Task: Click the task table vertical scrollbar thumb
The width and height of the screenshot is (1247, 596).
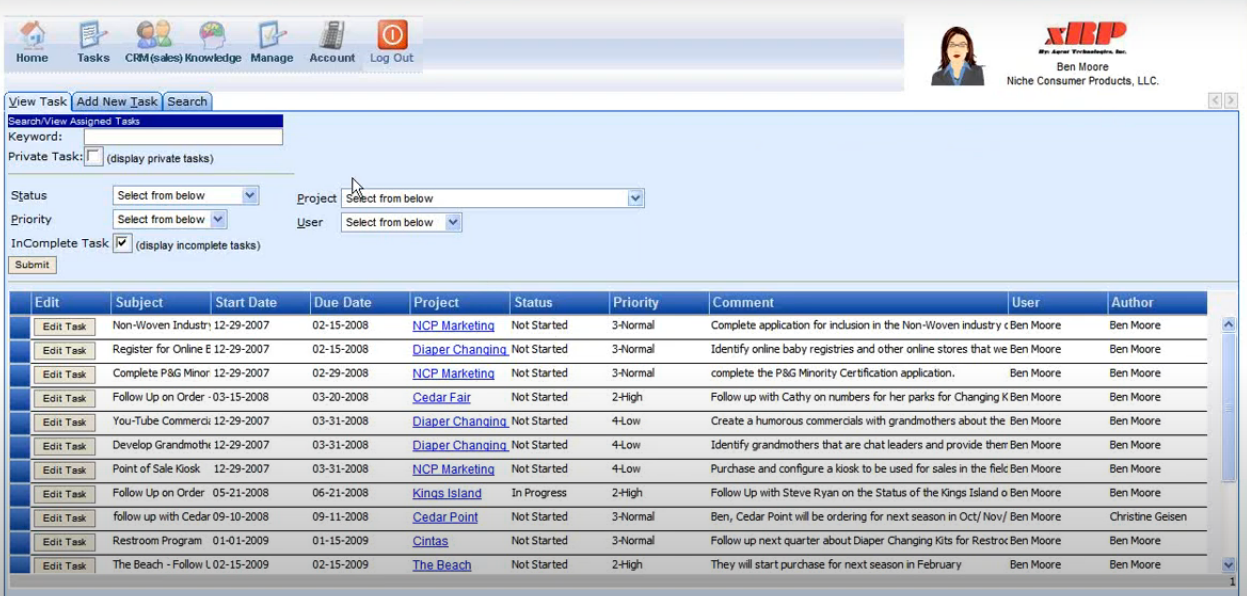Action: pyautogui.click(x=1229, y=407)
